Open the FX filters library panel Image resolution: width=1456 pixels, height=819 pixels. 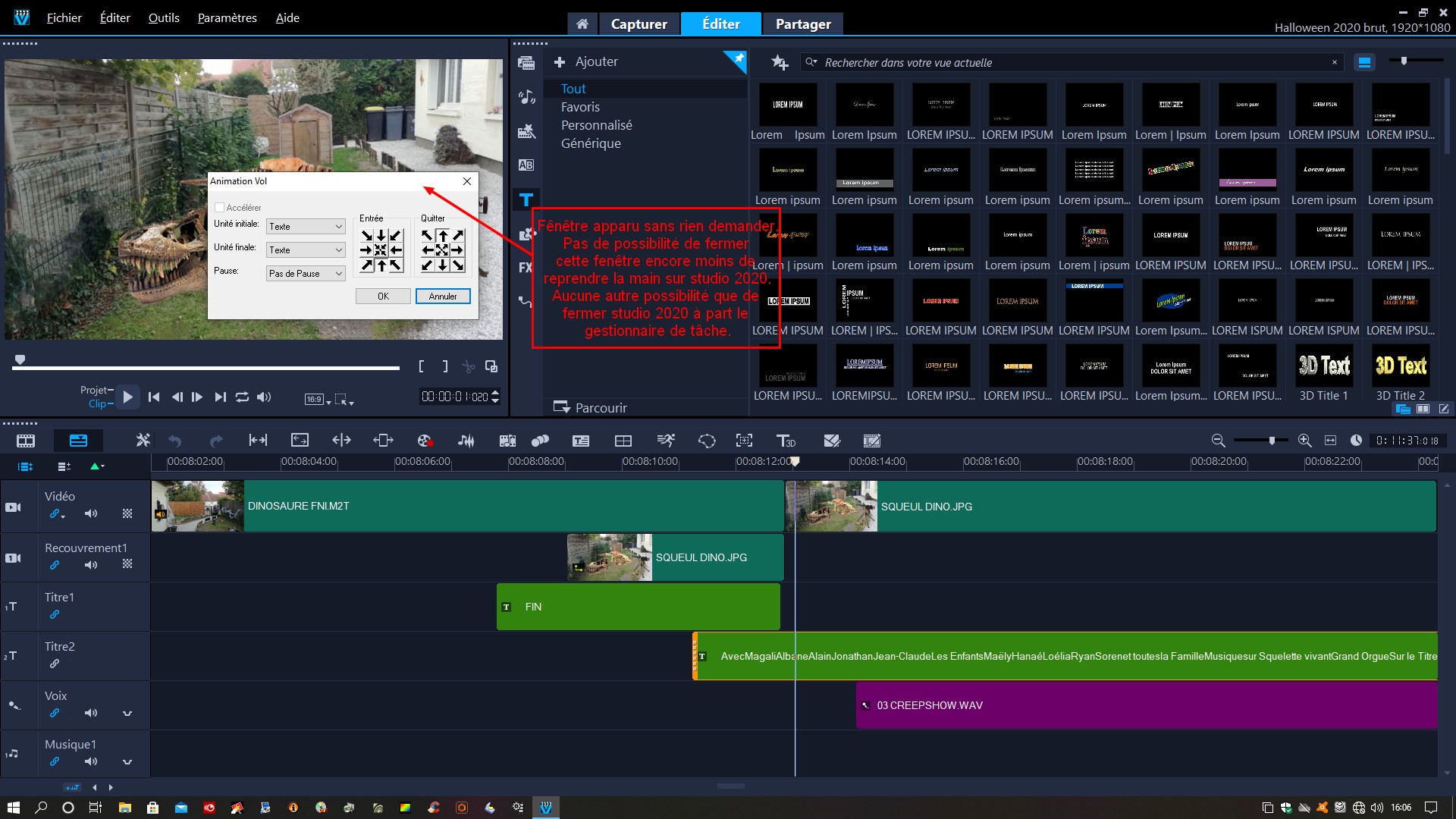tap(526, 268)
